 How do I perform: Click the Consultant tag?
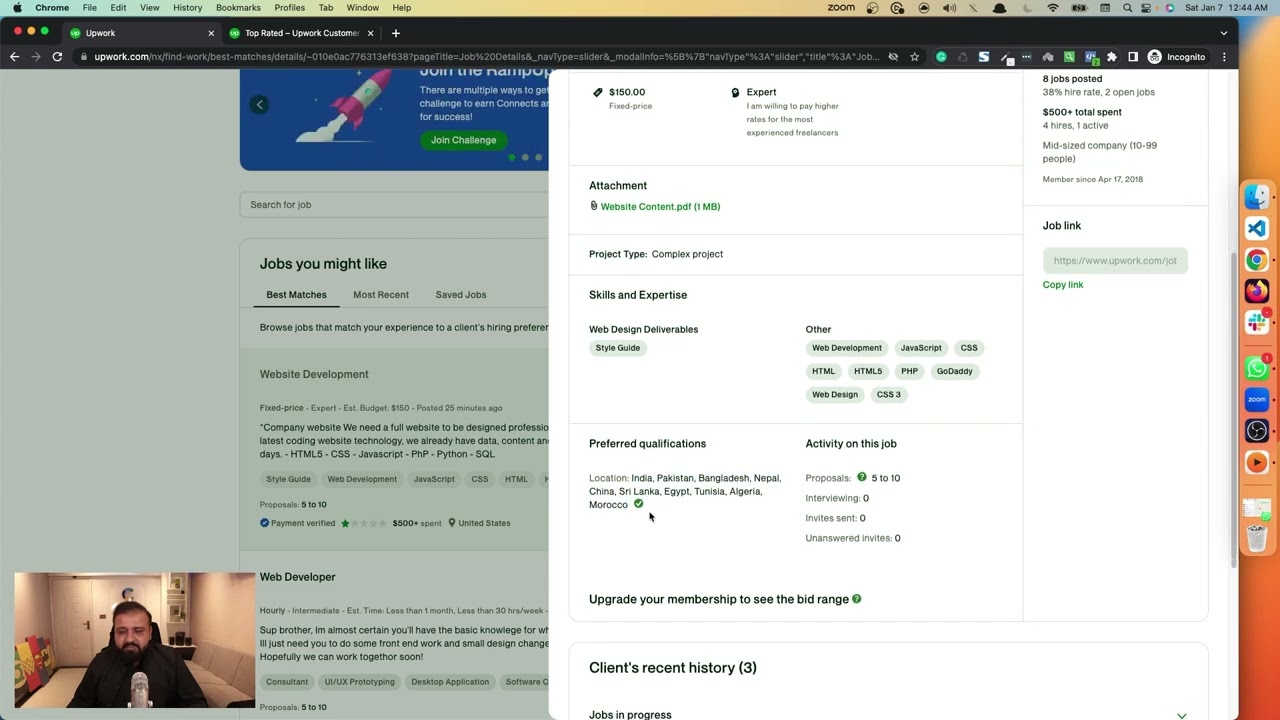287,682
